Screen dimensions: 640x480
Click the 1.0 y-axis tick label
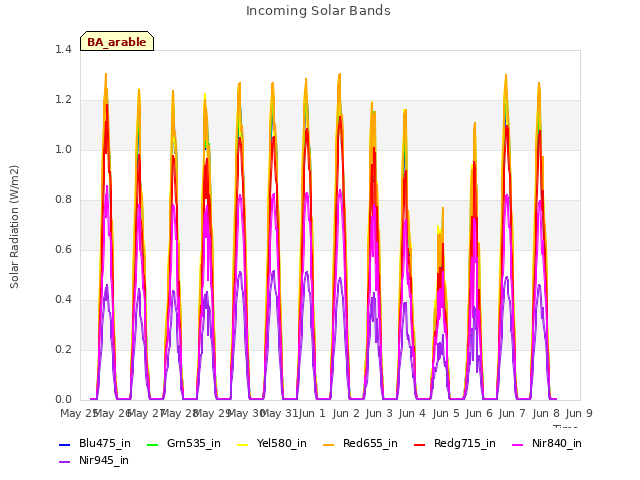click(x=63, y=149)
